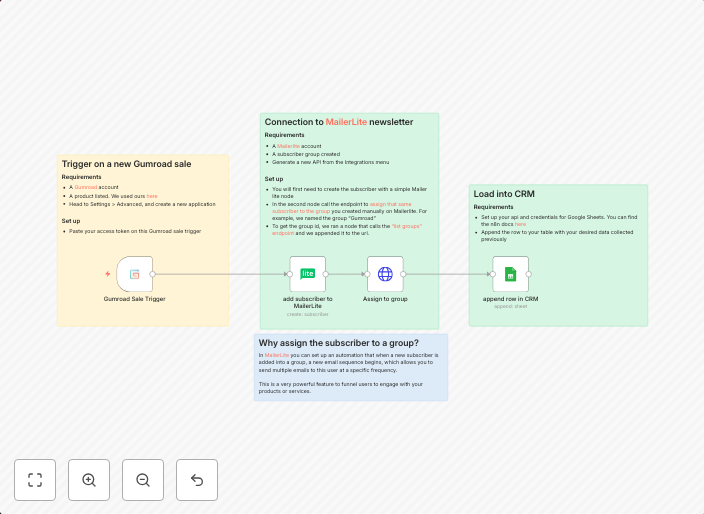Click output connector of MailerLite node
The image size is (704, 514).
326,274
